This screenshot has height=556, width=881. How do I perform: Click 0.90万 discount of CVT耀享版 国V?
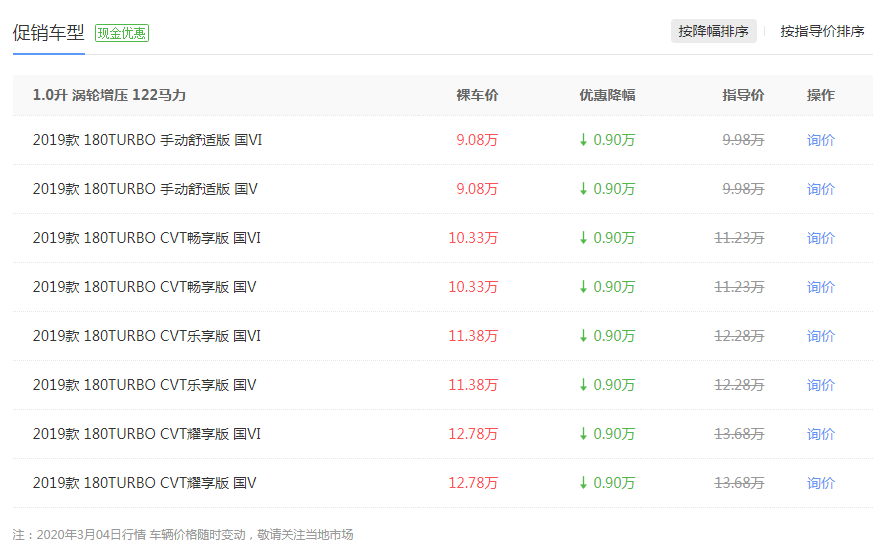pos(607,483)
